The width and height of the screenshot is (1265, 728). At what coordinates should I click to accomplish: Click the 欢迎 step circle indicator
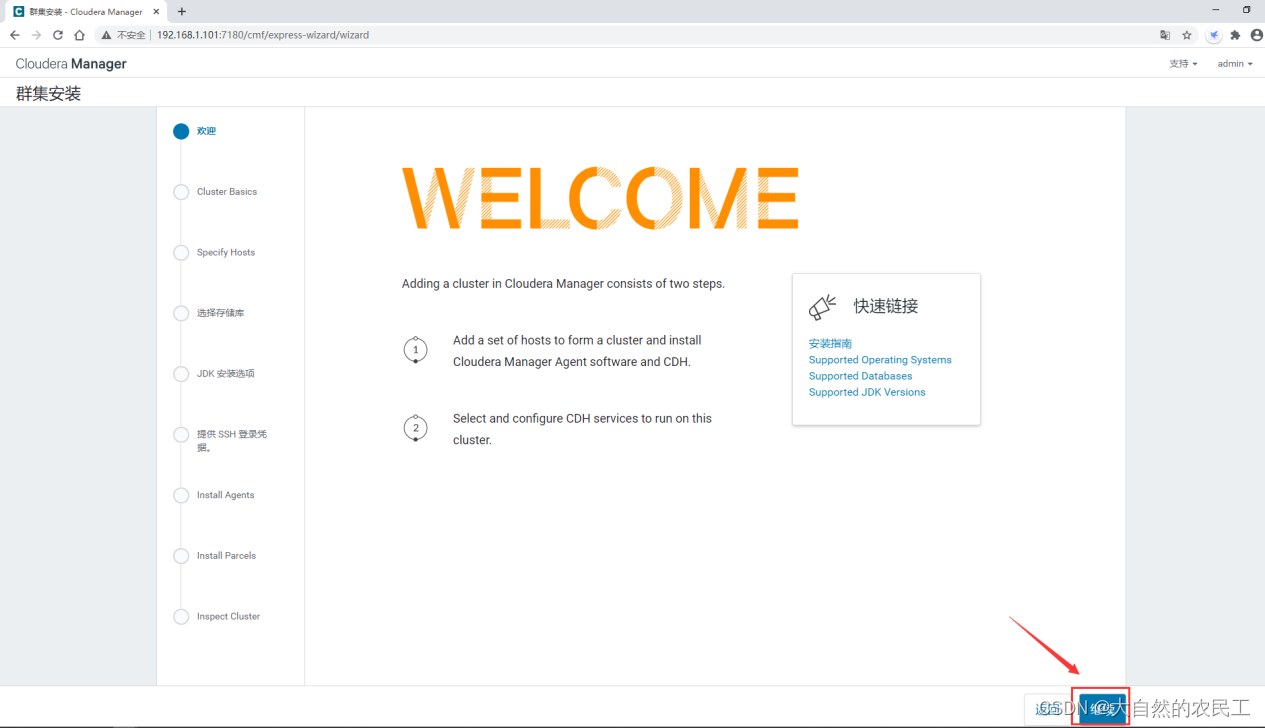click(x=181, y=131)
